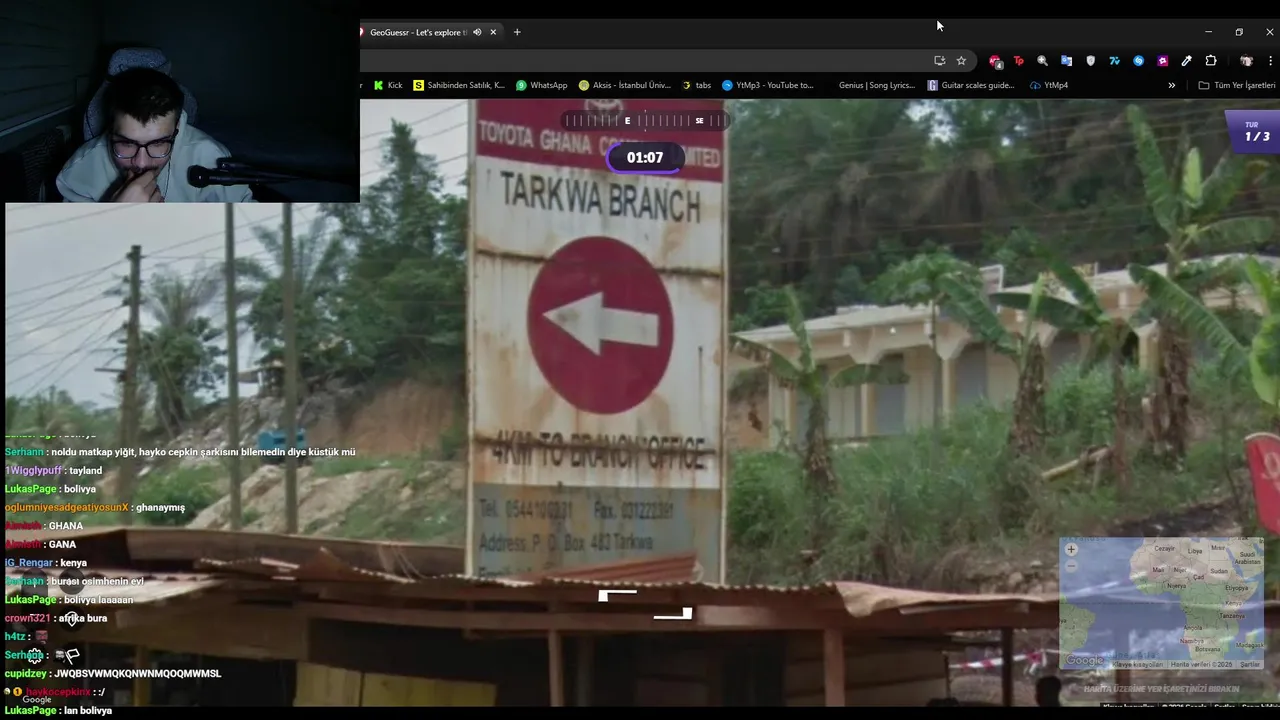The image size is (1280, 720).
Task: Open the translate extension icon
Action: click(x=1066, y=61)
